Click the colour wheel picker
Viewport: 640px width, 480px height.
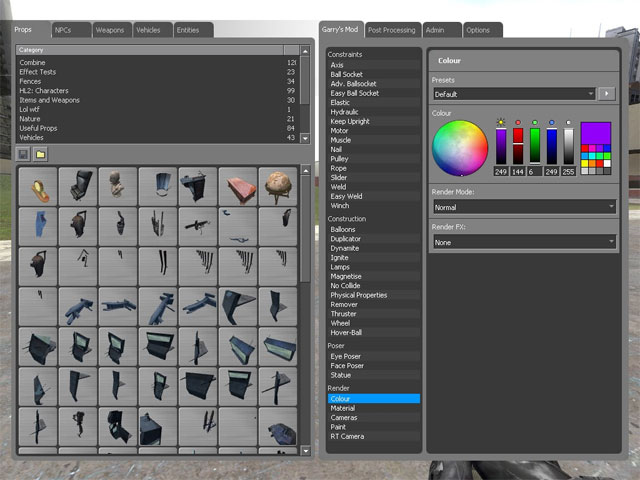460,147
